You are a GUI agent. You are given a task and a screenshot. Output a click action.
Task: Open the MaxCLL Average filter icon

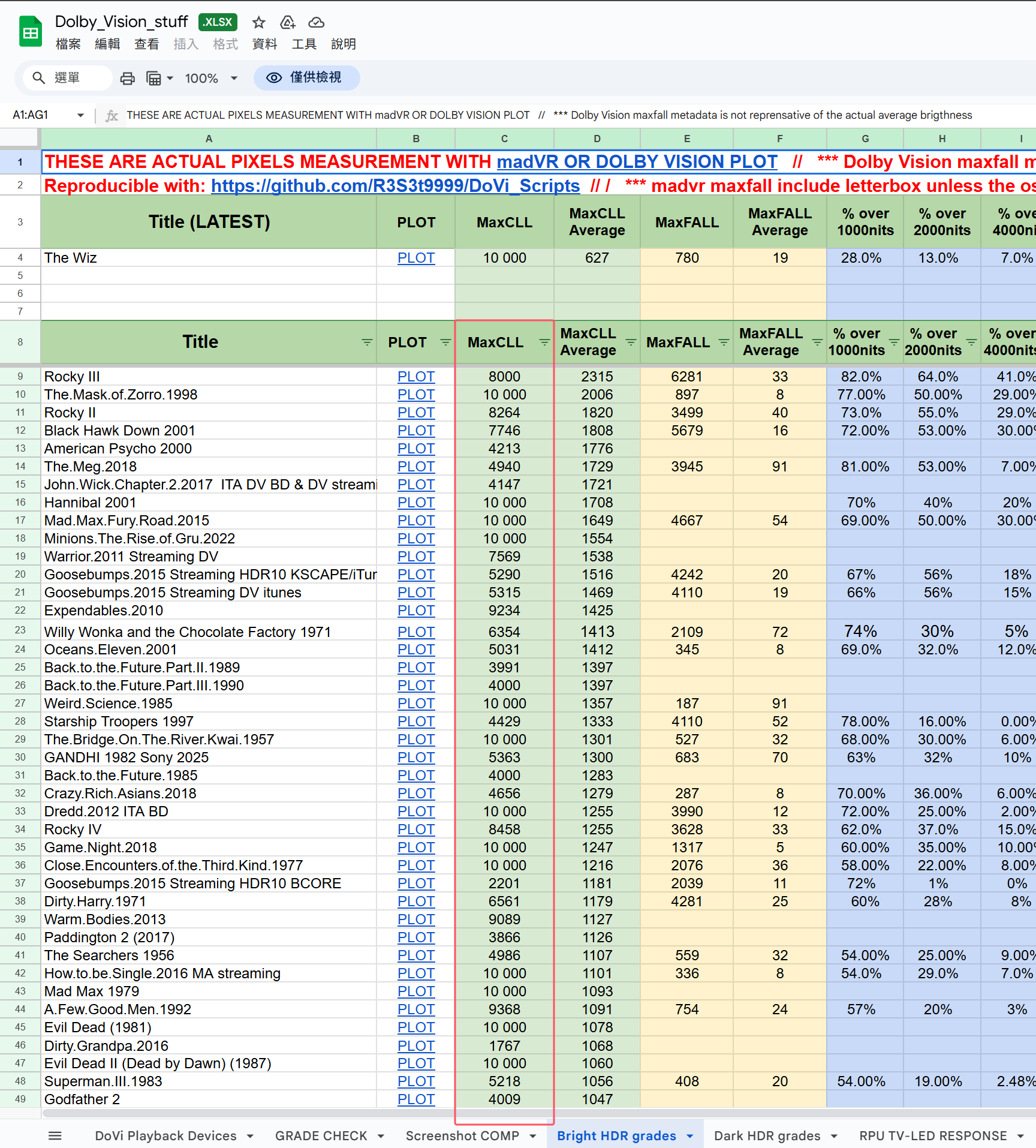631,342
